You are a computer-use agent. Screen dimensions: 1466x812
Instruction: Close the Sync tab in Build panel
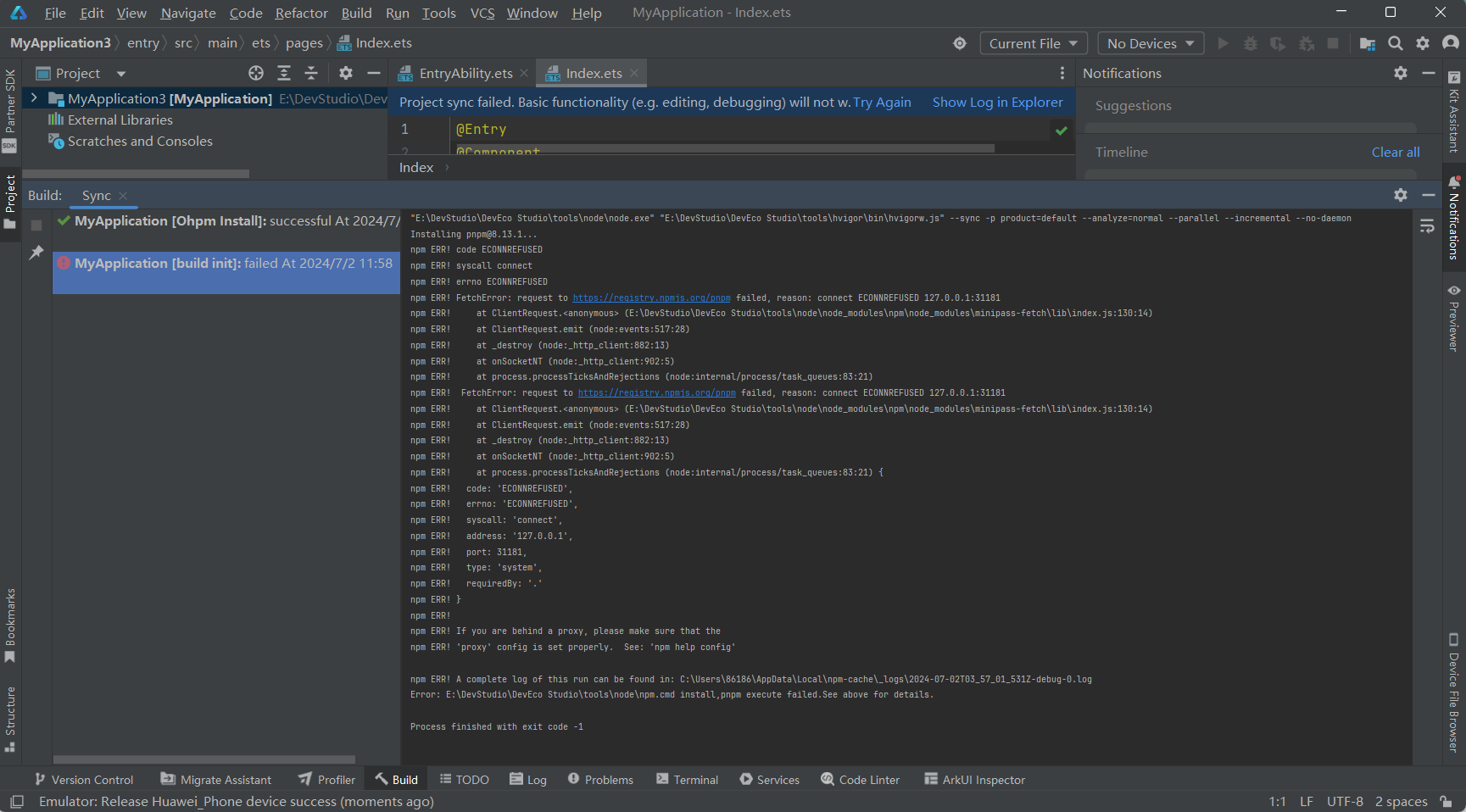(123, 196)
